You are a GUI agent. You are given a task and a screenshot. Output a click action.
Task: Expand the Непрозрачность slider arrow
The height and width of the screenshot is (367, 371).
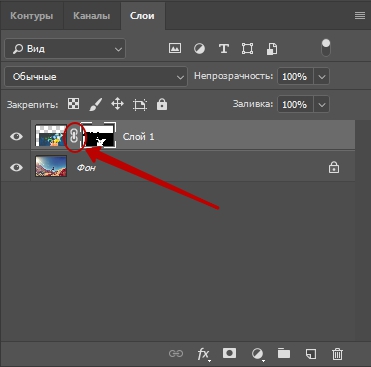[x=322, y=77]
